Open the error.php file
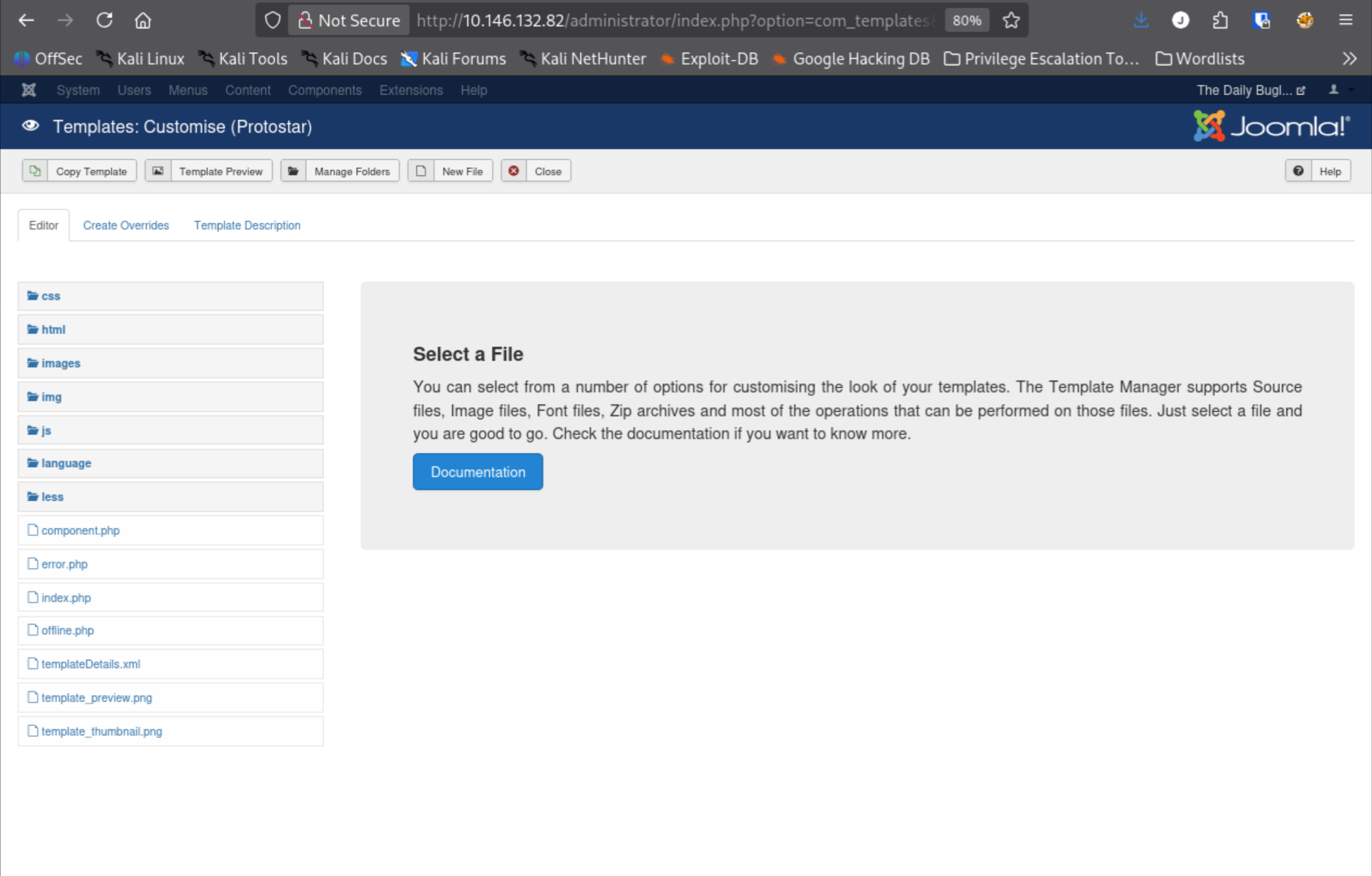The height and width of the screenshot is (876, 1372). point(170,564)
